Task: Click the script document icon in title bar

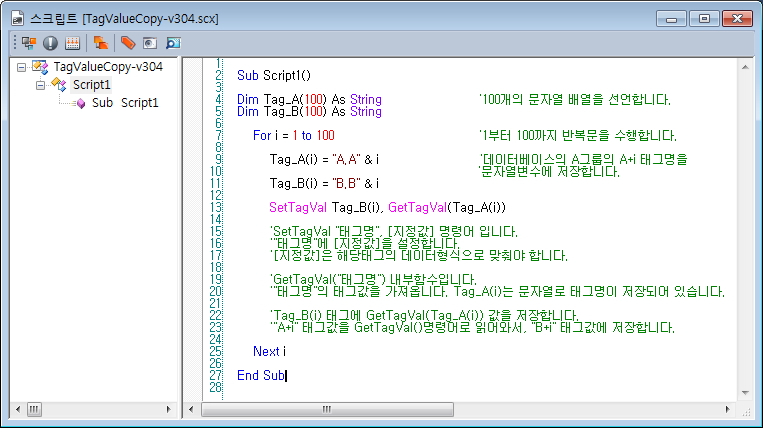Action: pos(18,18)
